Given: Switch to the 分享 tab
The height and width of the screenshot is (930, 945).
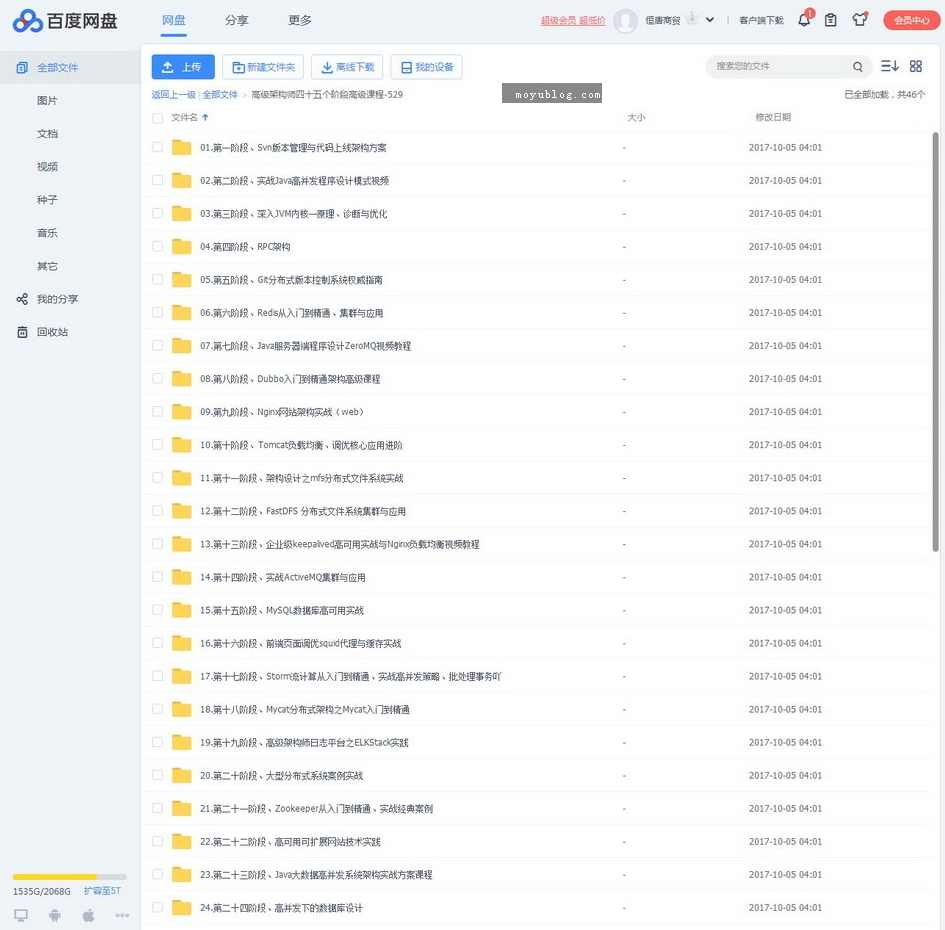Looking at the screenshot, I should point(237,20).
